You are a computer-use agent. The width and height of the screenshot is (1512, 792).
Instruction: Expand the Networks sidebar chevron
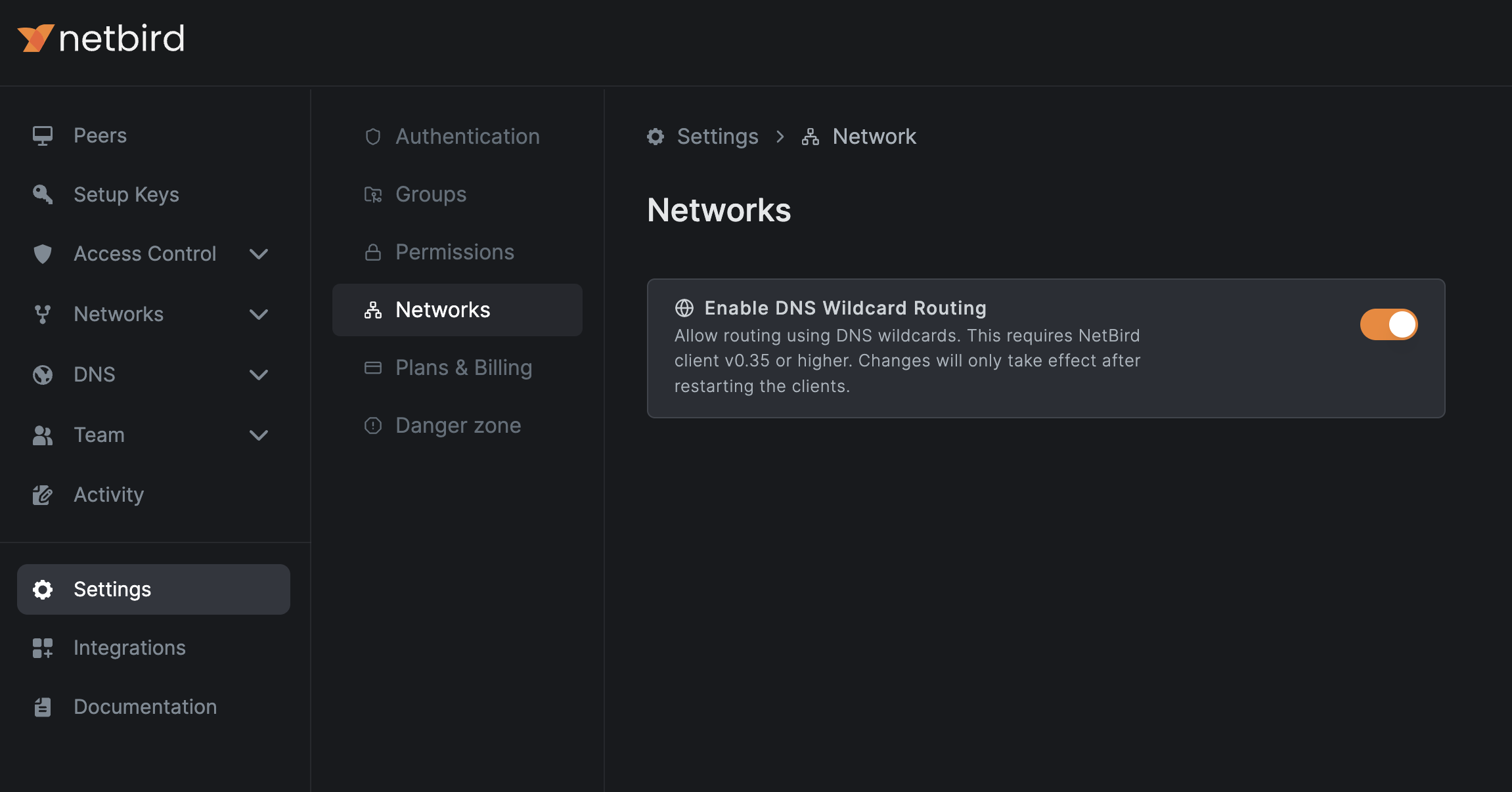pyautogui.click(x=259, y=315)
